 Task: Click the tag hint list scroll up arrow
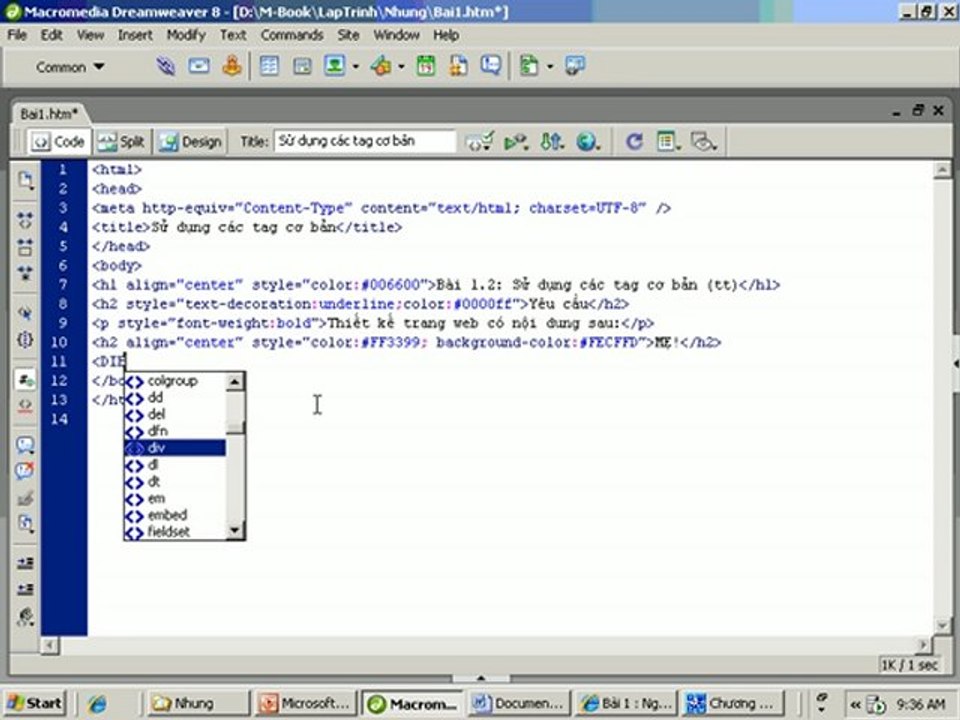(x=235, y=382)
